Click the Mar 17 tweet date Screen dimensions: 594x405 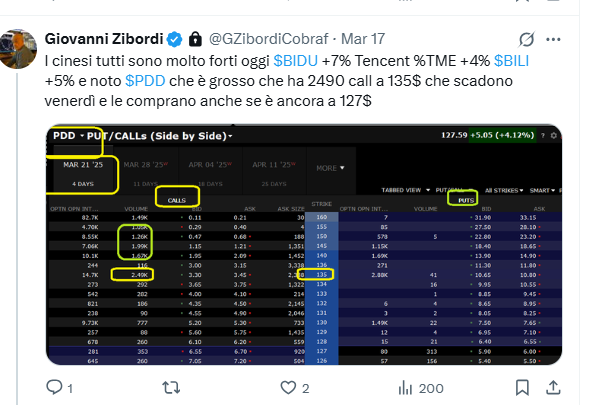[x=363, y=39]
